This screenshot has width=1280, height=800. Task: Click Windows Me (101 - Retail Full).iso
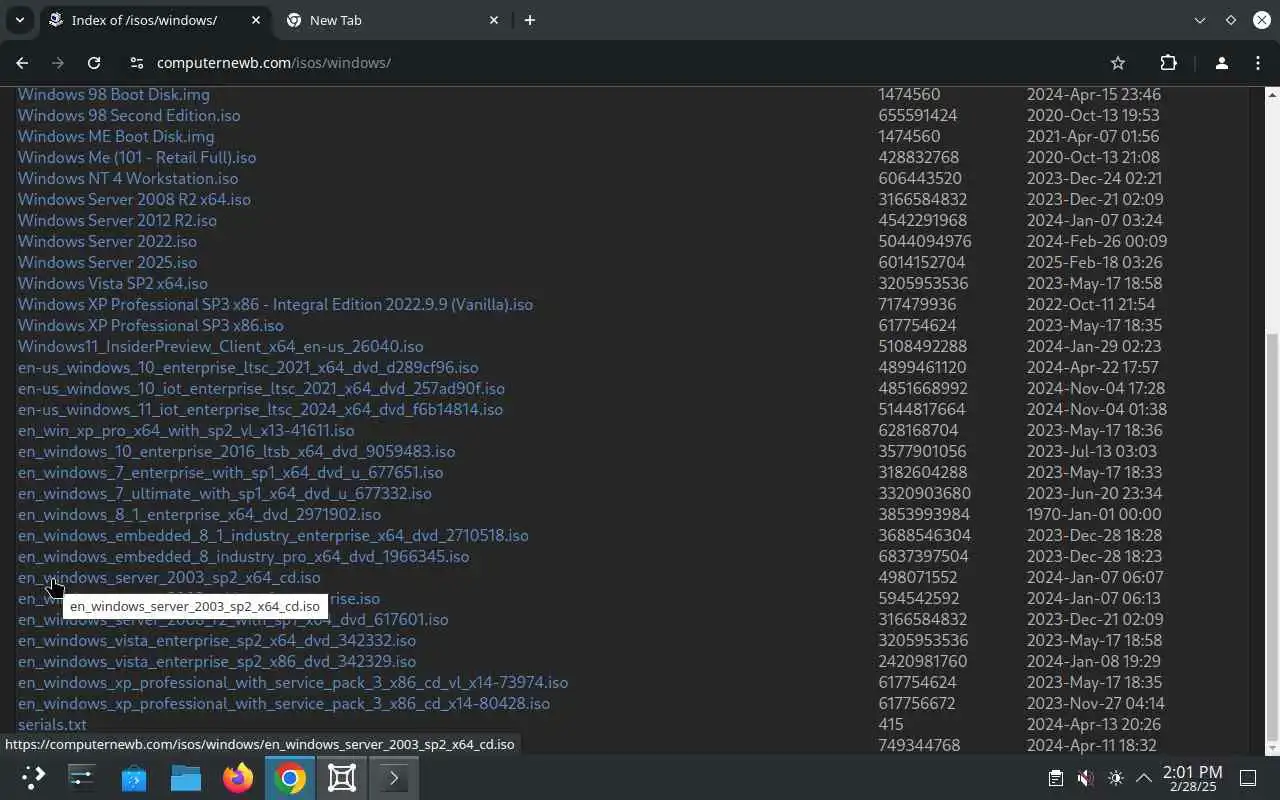pos(137,157)
